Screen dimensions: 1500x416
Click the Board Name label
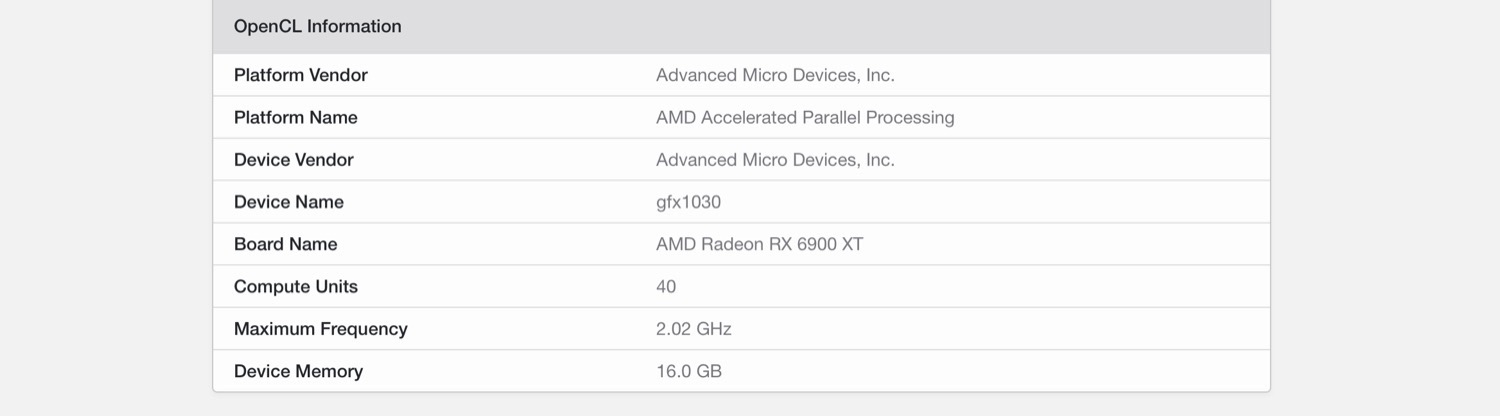point(285,244)
